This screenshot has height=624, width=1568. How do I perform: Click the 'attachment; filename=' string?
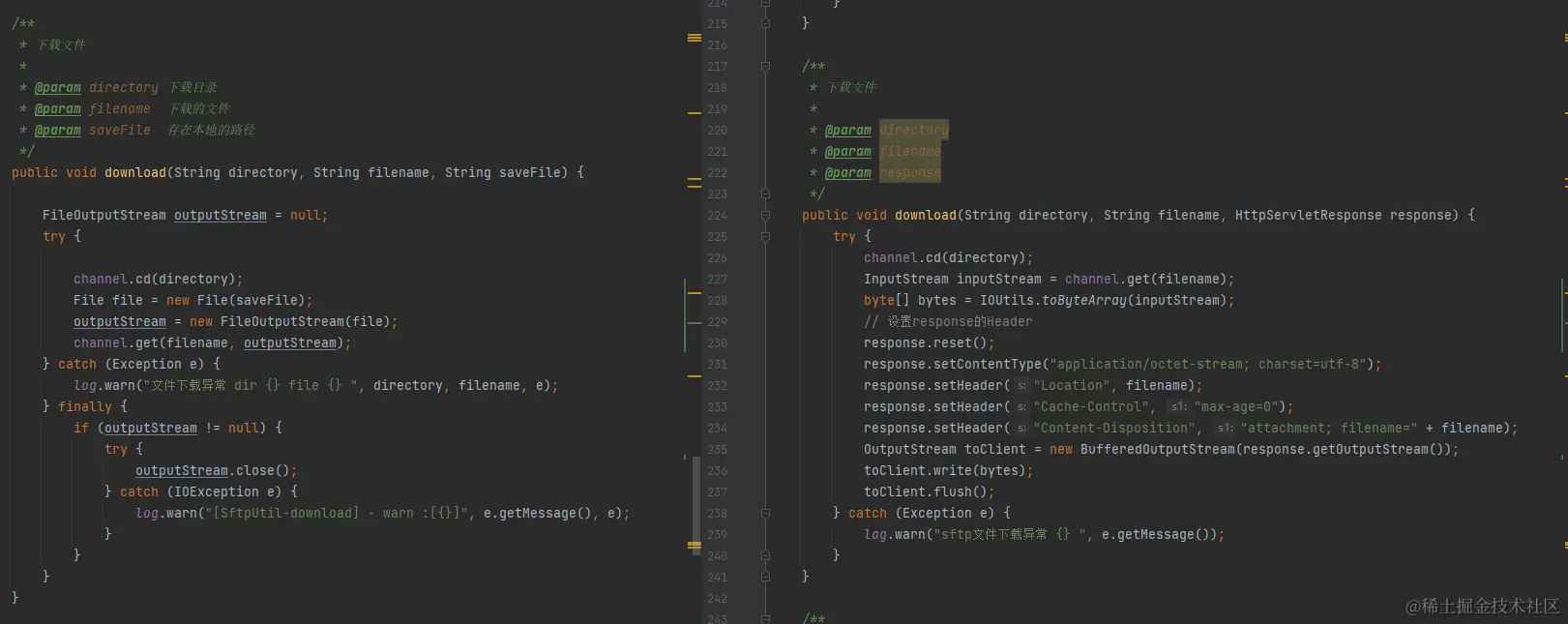tap(1329, 429)
